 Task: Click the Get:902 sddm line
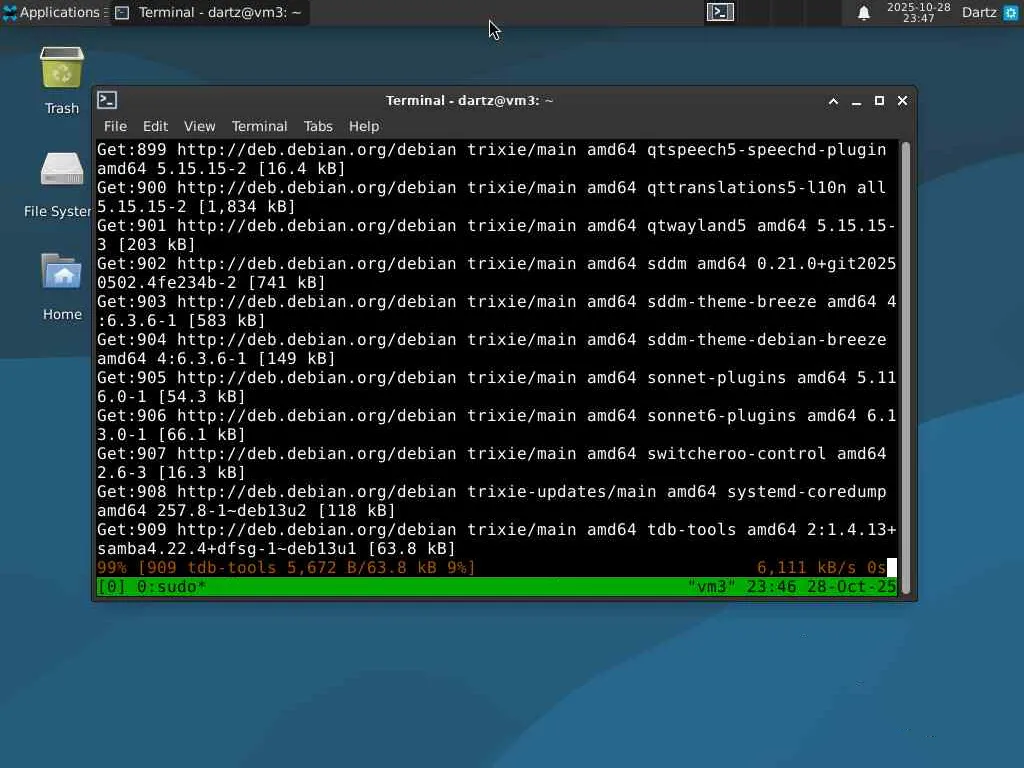pos(496,273)
